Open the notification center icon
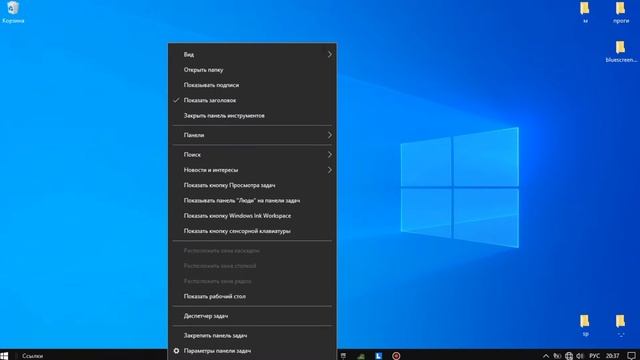 [631, 356]
